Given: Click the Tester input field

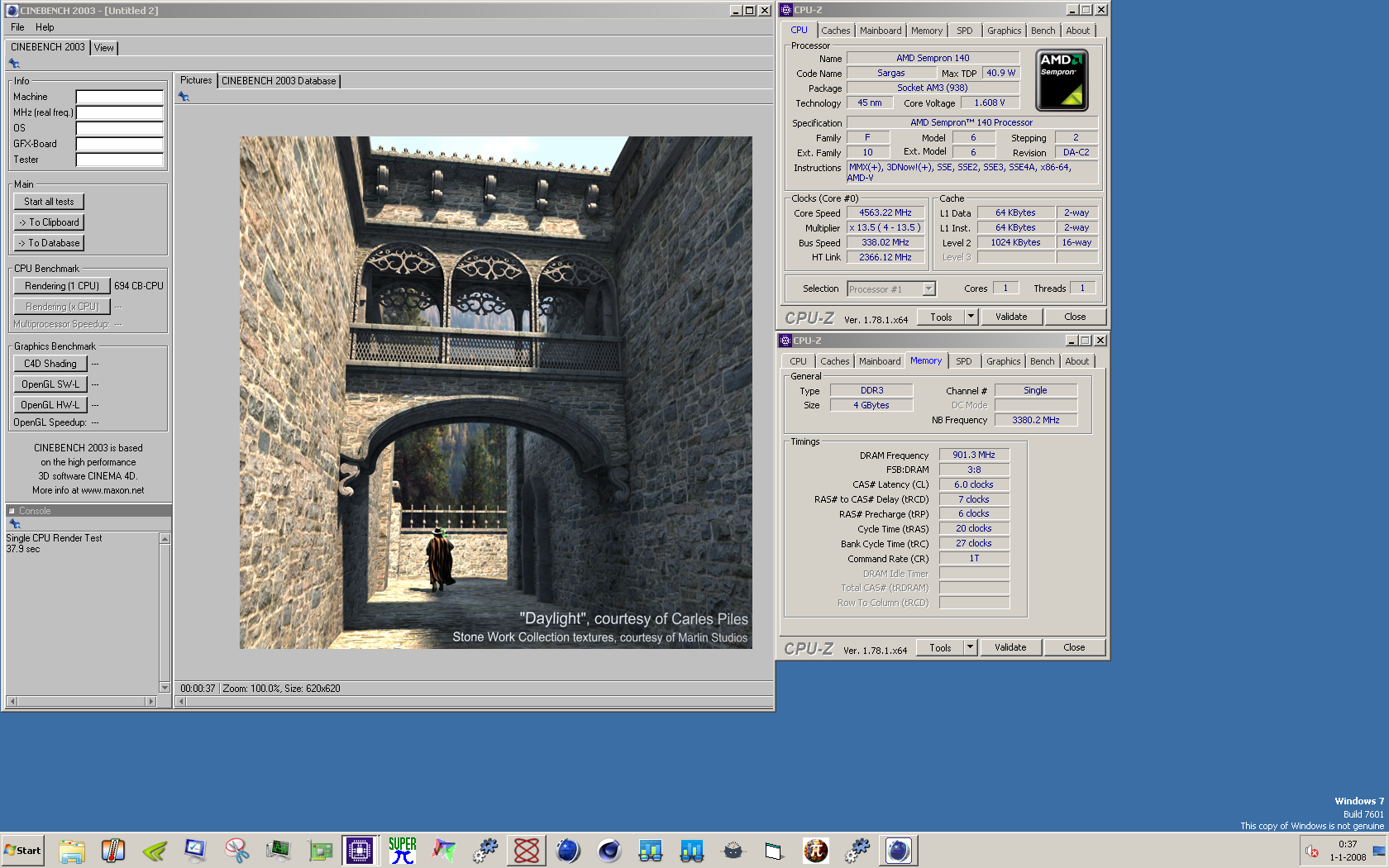Looking at the screenshot, I should pyautogui.click(x=119, y=160).
